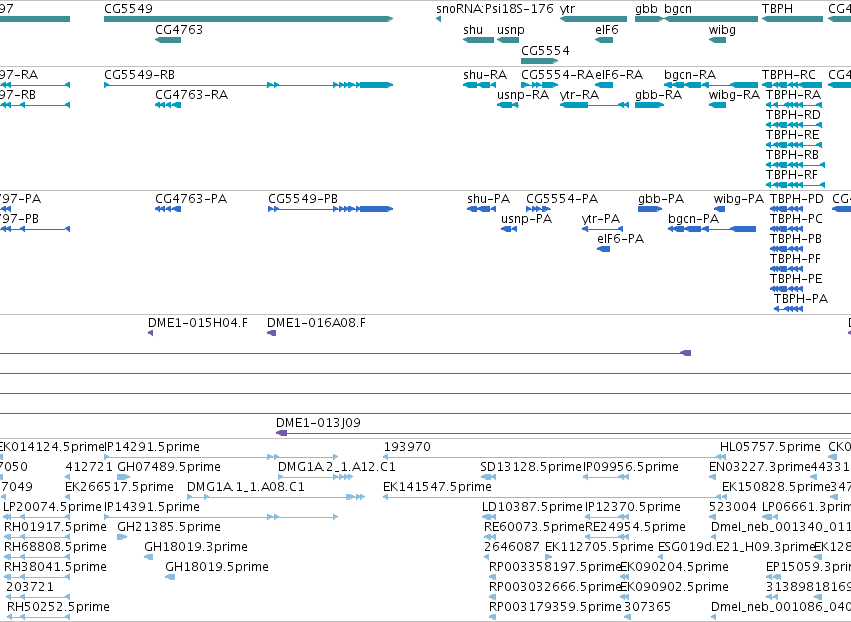The height and width of the screenshot is (622, 851).
Task: Select the shu-PA protein label
Action: [488, 199]
